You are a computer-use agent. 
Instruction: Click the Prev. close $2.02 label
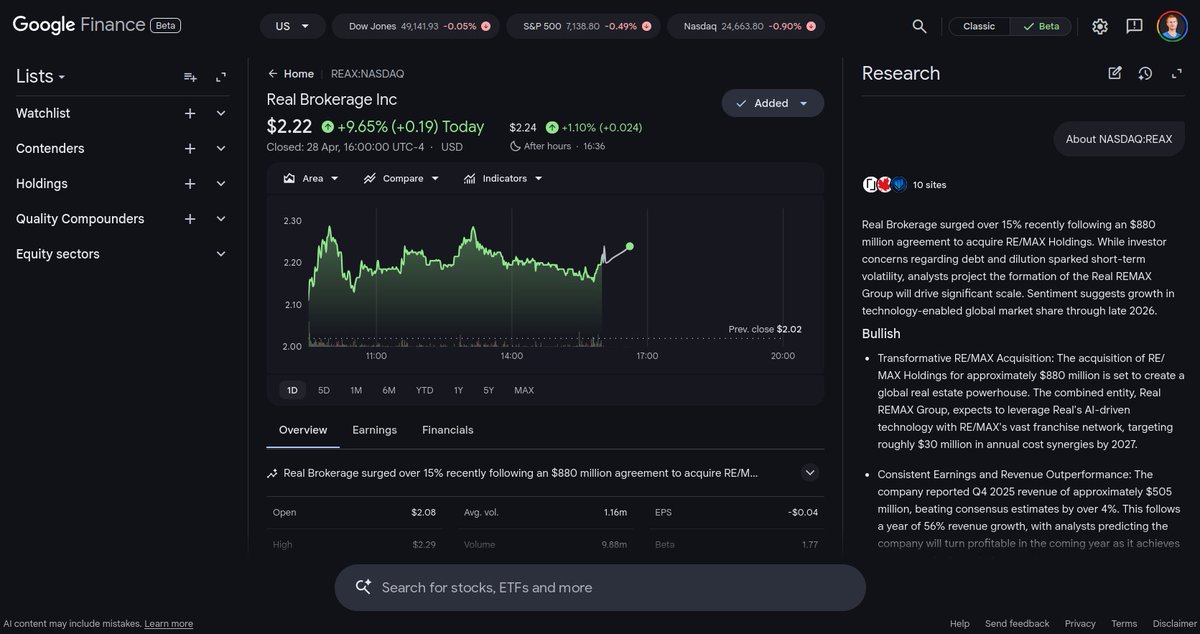(765, 329)
